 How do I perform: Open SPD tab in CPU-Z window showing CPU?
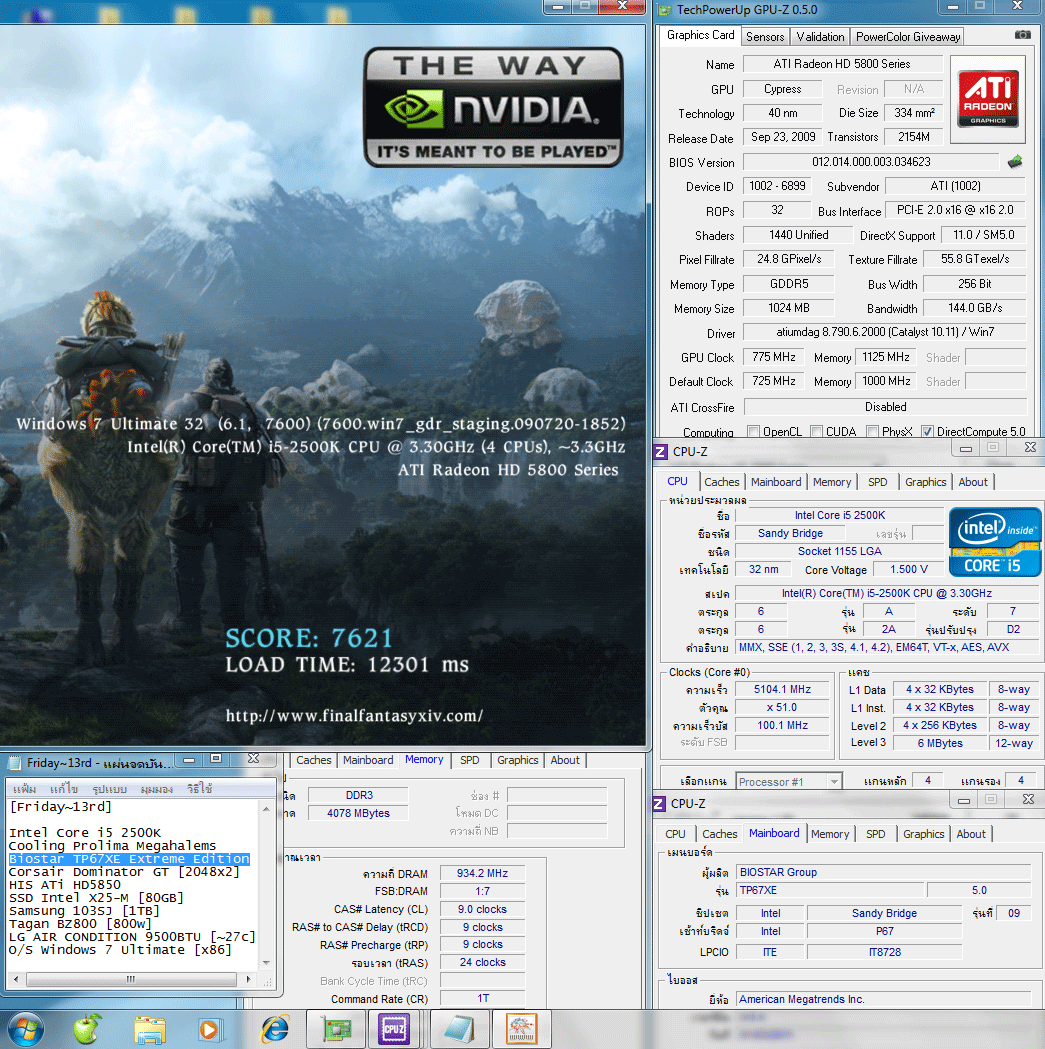click(878, 482)
